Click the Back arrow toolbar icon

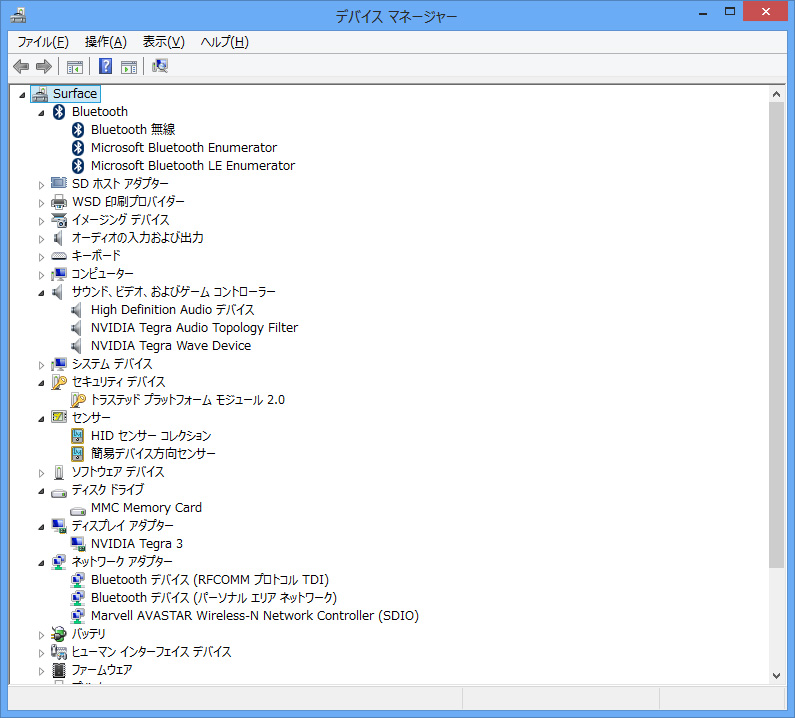point(21,67)
